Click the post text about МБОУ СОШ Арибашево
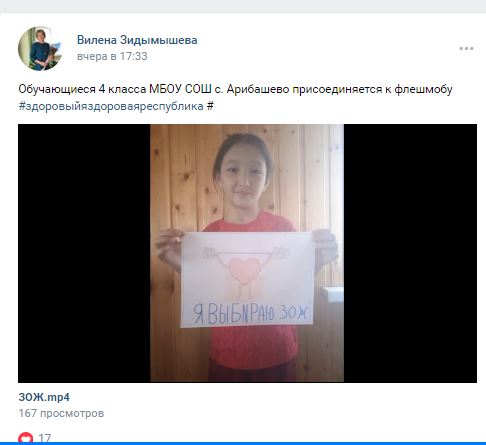The image size is (486, 445). click(235, 89)
